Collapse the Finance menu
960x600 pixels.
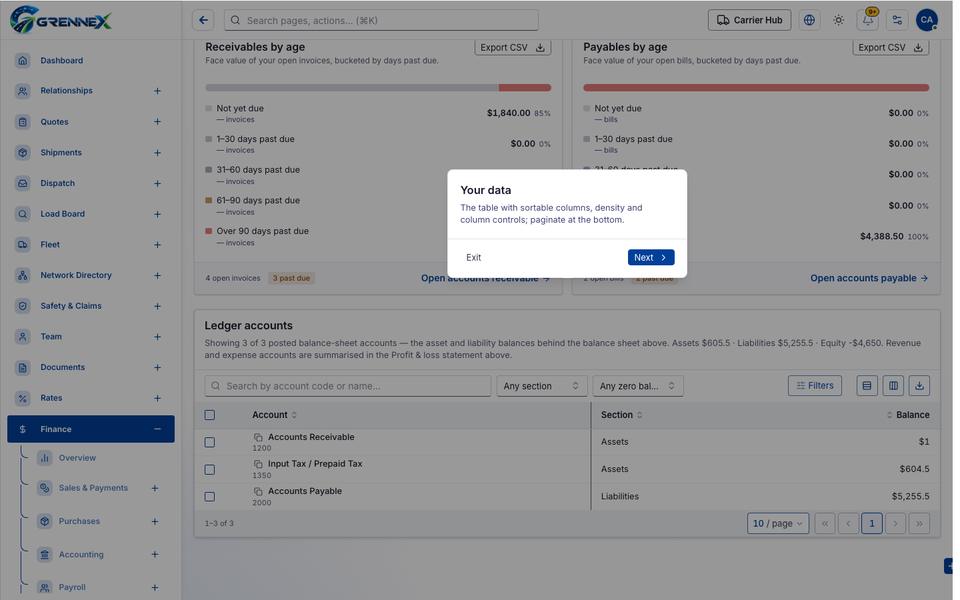coord(157,429)
